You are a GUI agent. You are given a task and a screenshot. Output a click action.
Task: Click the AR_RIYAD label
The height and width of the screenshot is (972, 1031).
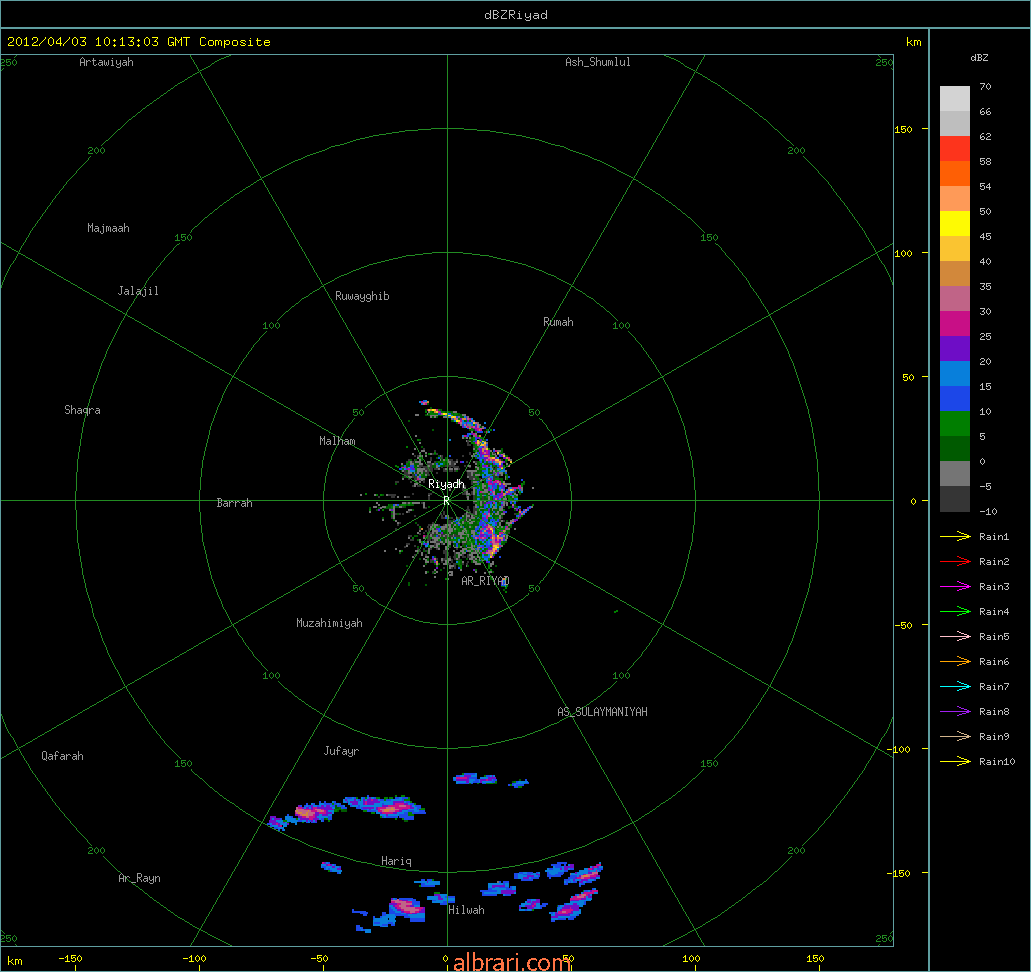click(485, 581)
